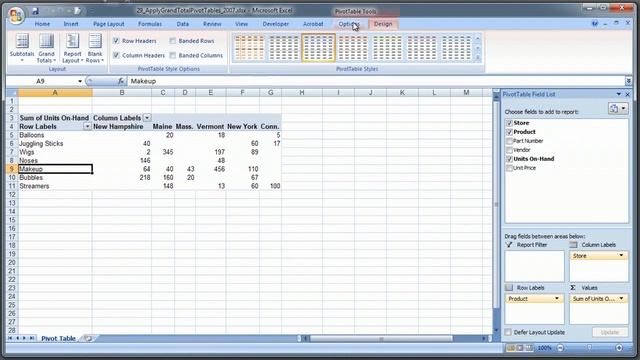Select column H header
This screenshot has height=360, width=640.
(x=302, y=93)
